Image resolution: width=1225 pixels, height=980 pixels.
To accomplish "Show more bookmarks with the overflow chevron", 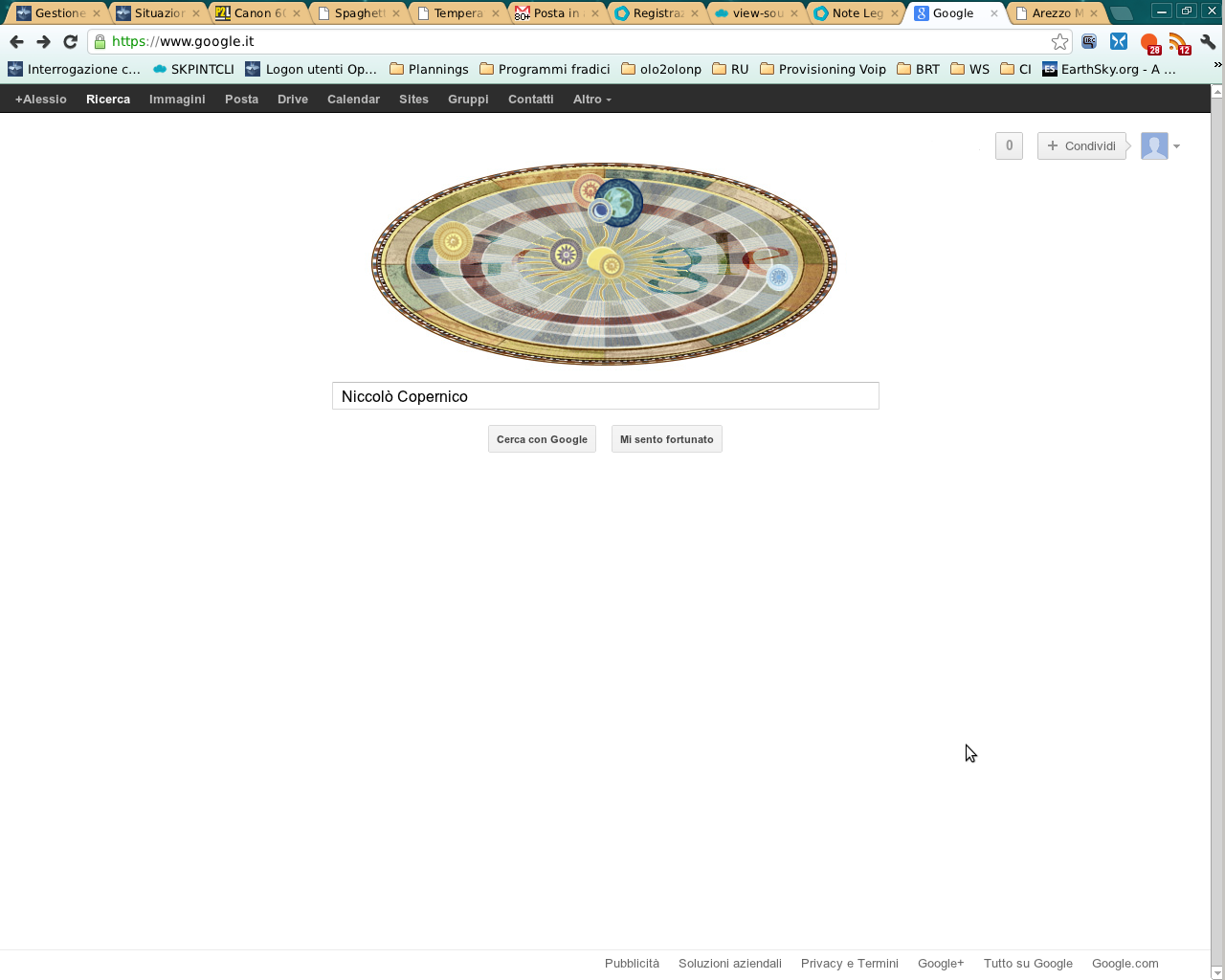I will [1217, 65].
